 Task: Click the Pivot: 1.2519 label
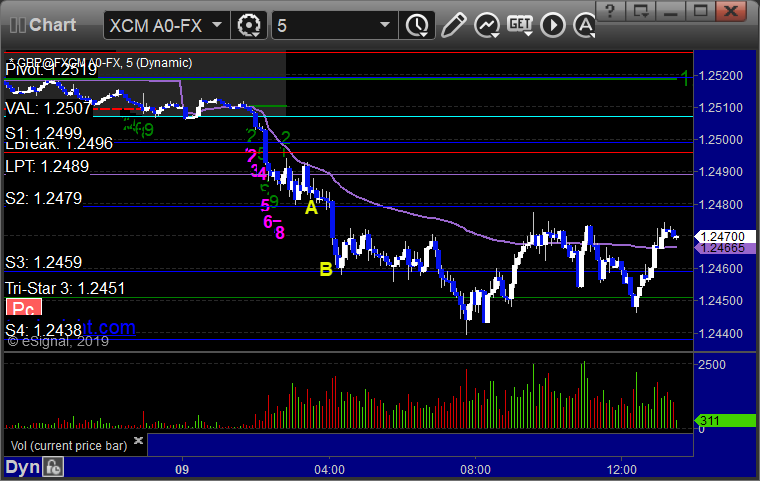(x=51, y=70)
